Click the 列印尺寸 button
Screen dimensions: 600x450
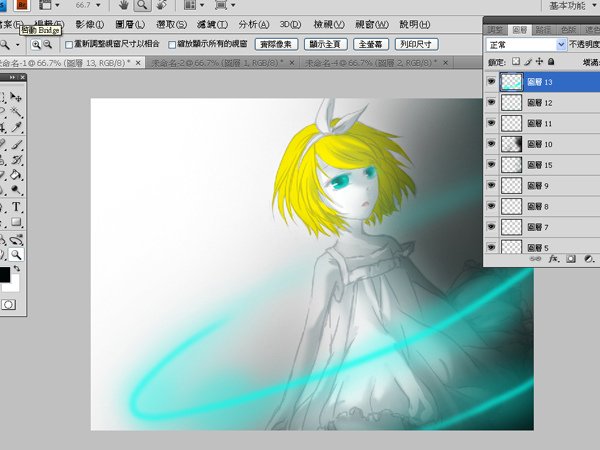point(416,44)
